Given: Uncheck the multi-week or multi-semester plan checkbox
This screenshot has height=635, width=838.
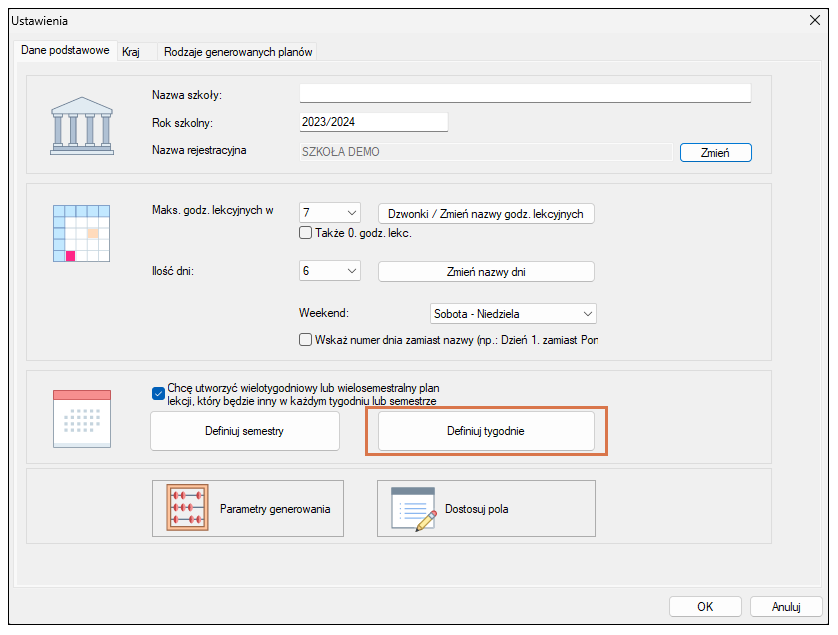Looking at the screenshot, I should pos(158,393).
